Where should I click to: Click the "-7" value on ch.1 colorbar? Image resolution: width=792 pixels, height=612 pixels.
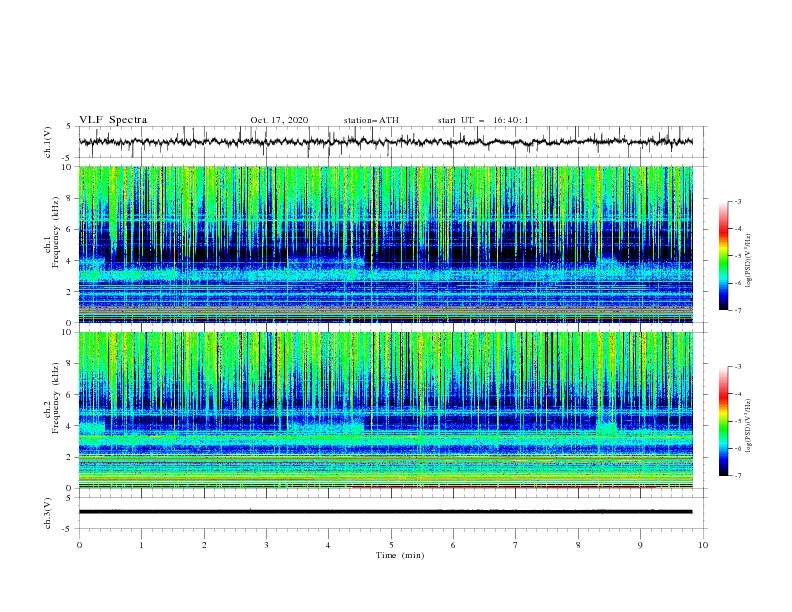pyautogui.click(x=737, y=310)
